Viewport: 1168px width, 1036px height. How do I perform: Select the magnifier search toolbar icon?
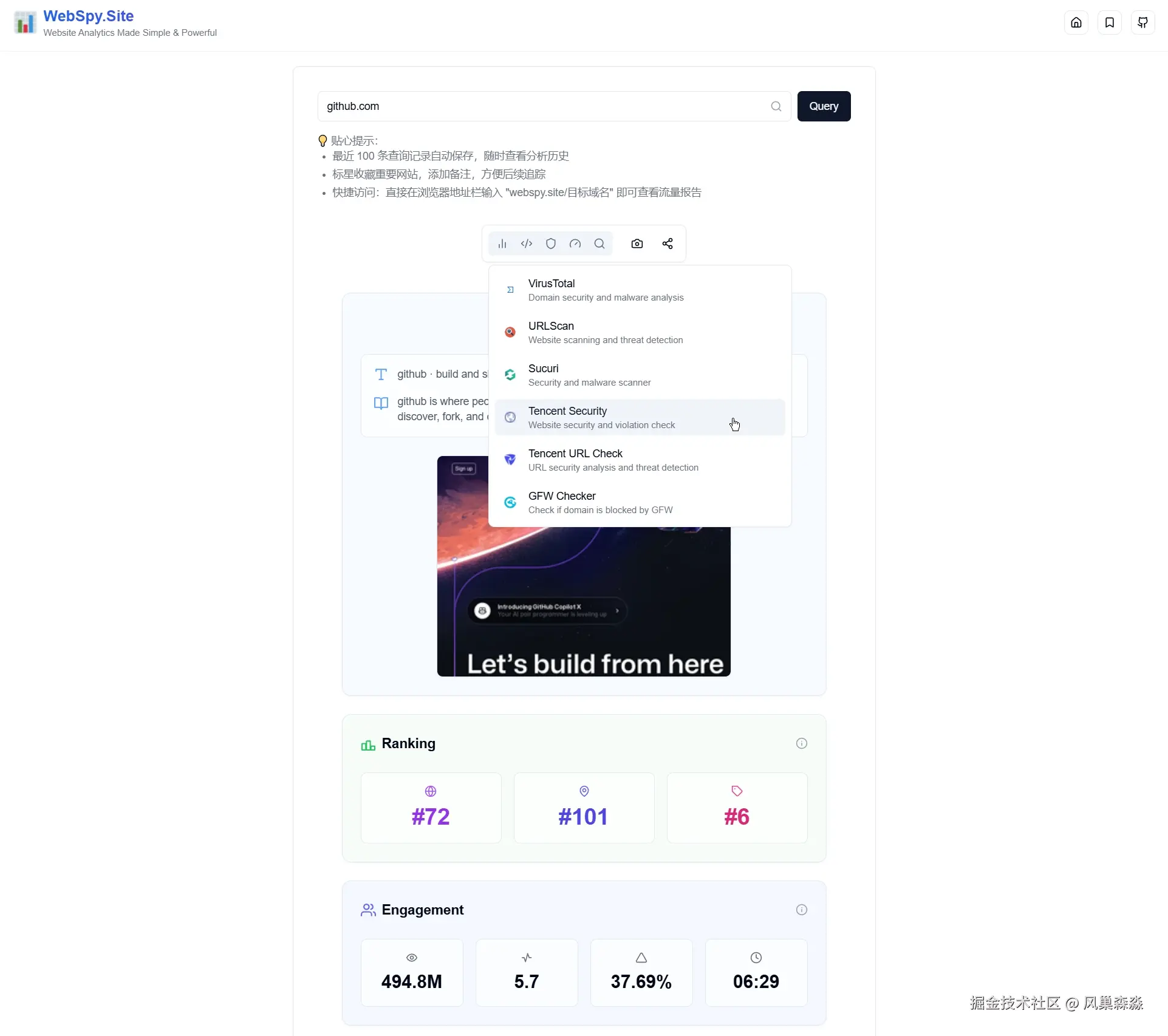599,244
